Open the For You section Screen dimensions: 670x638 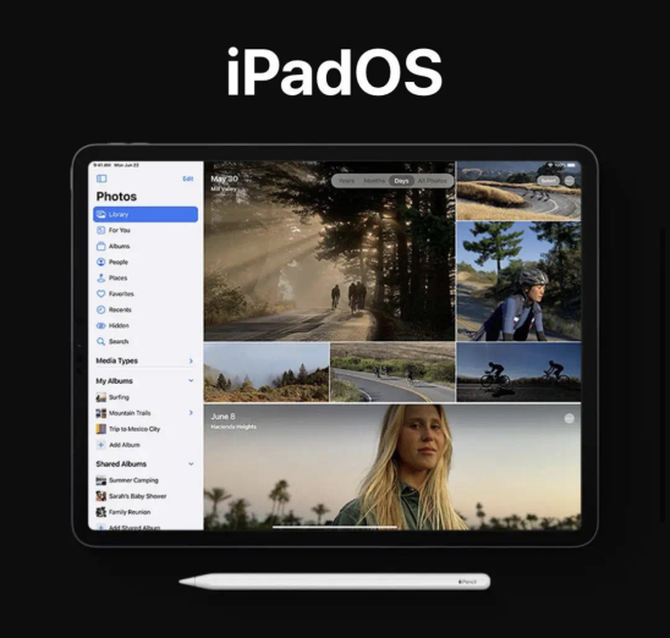[x=145, y=230]
